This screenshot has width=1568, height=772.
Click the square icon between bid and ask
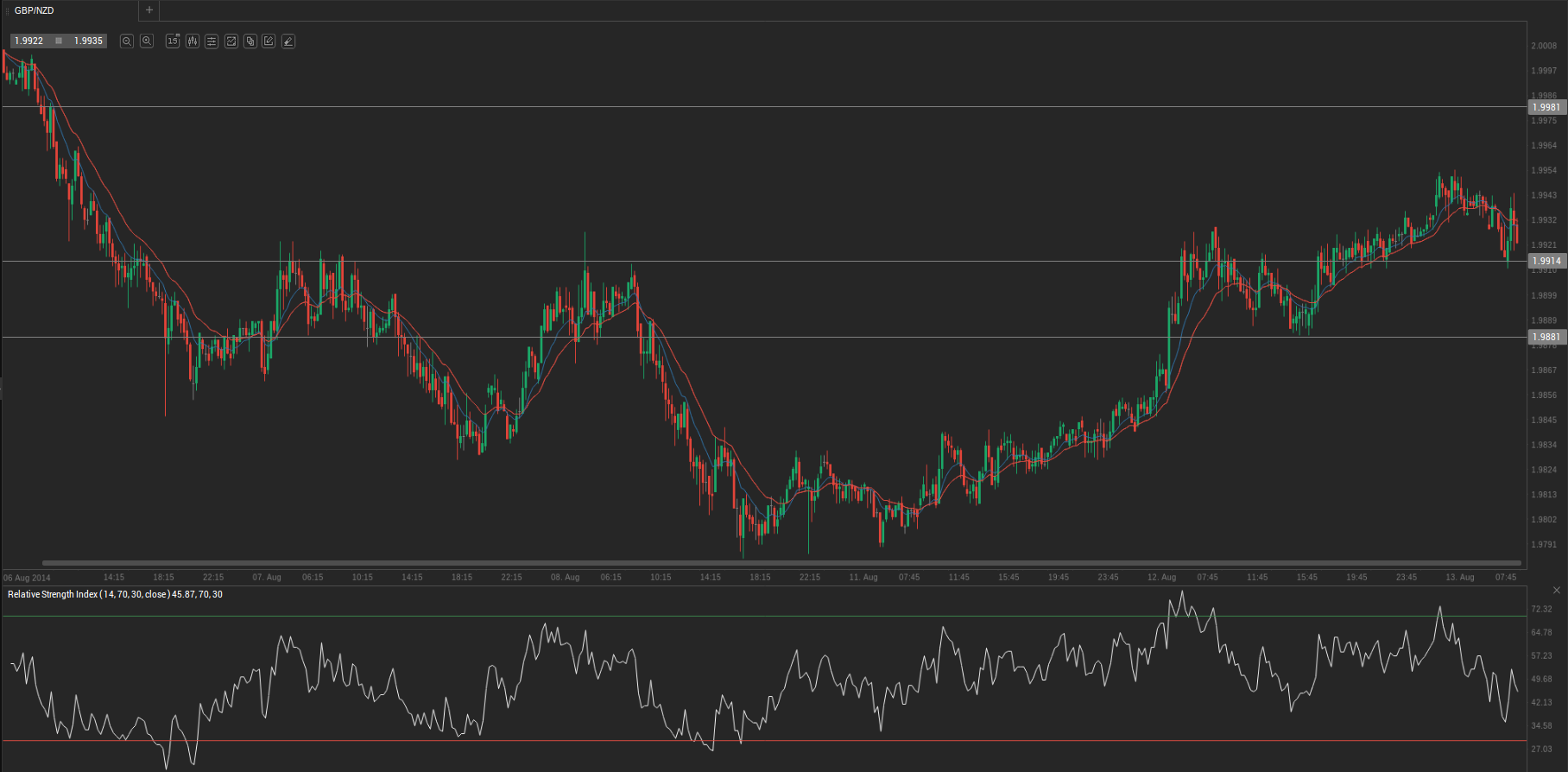59,41
